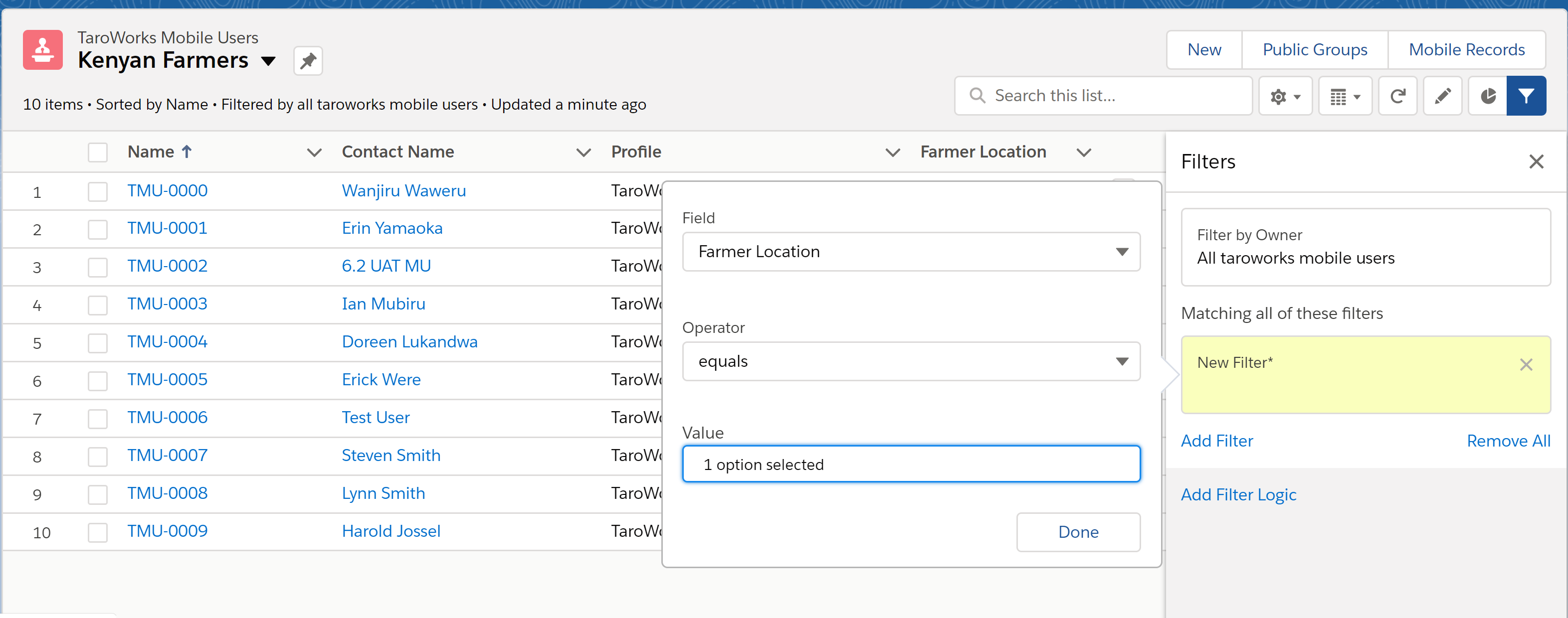Open contact Ian Mubiru

384,304
